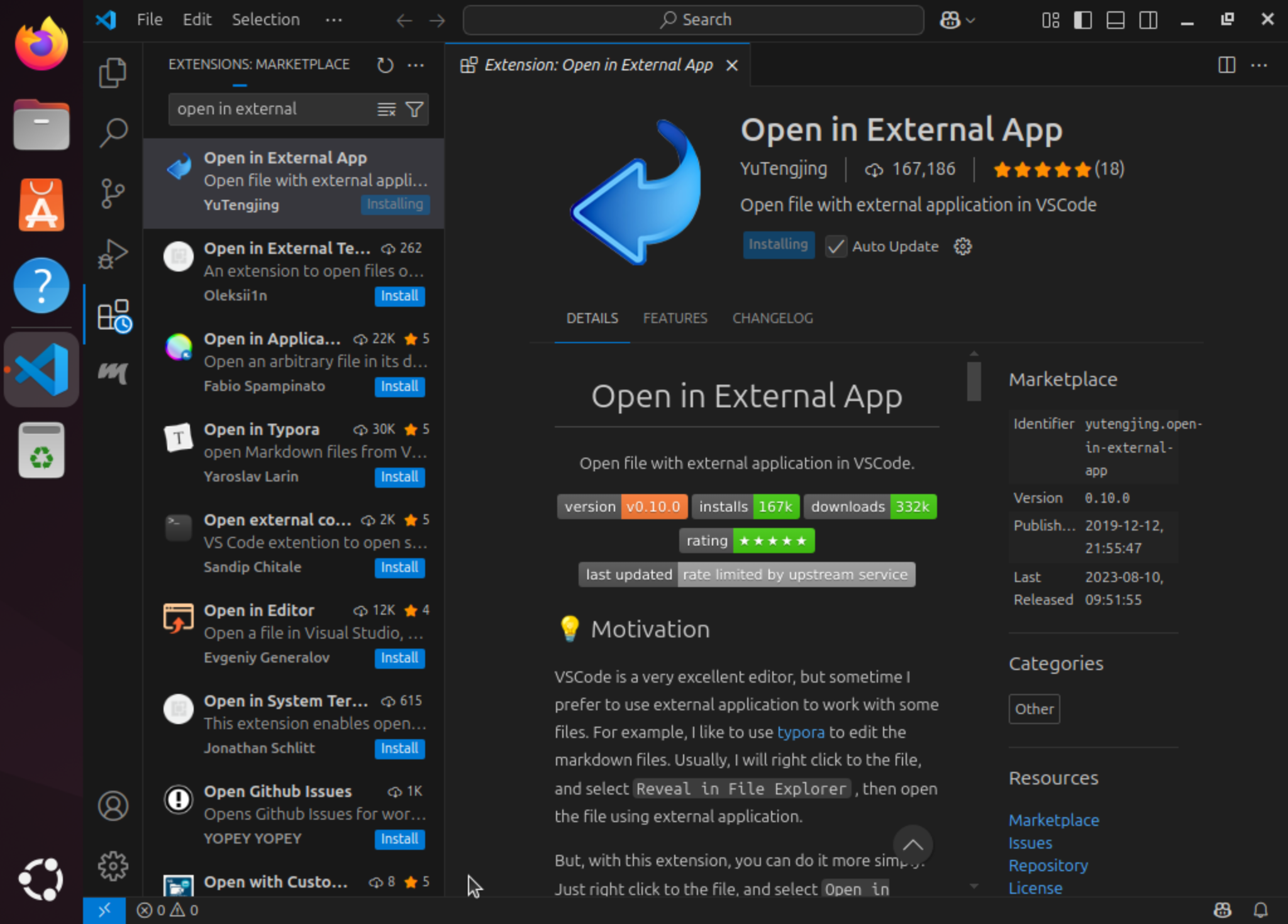Open Manage gear in activity bar
Viewport: 1288px width, 924px height.
tap(113, 866)
